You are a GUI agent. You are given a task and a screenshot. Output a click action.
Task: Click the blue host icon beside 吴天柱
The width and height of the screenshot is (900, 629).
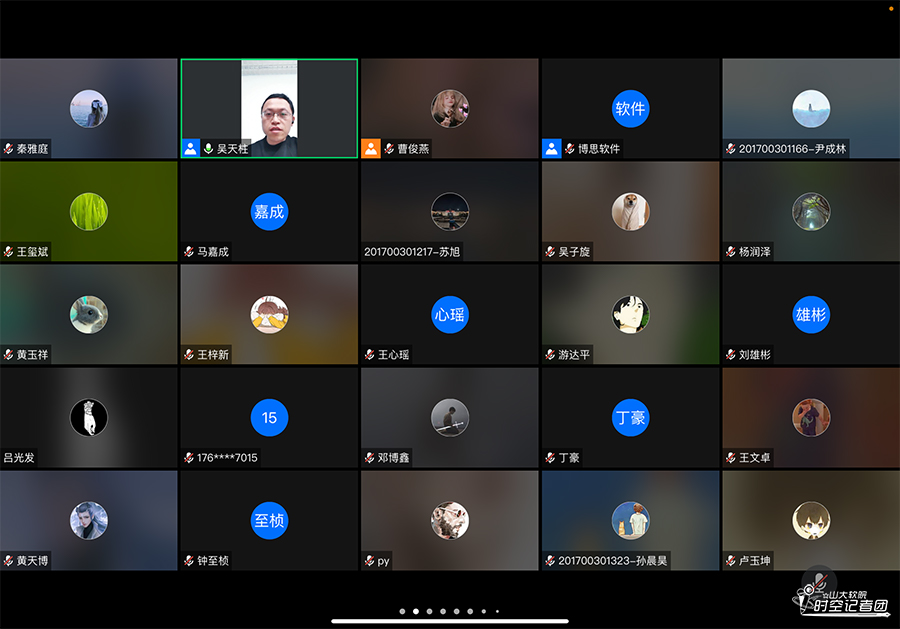[x=190, y=148]
